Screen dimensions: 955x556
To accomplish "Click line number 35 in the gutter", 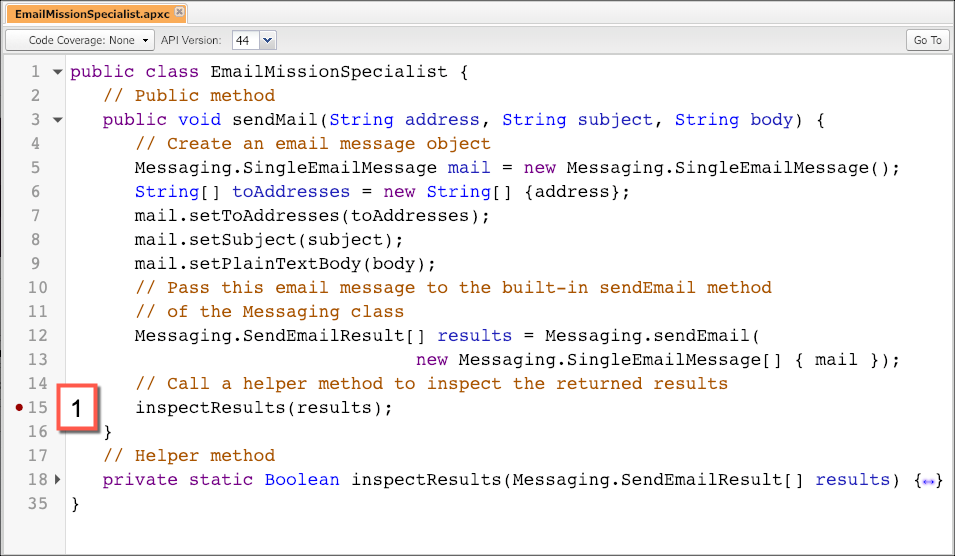I will coord(37,504).
